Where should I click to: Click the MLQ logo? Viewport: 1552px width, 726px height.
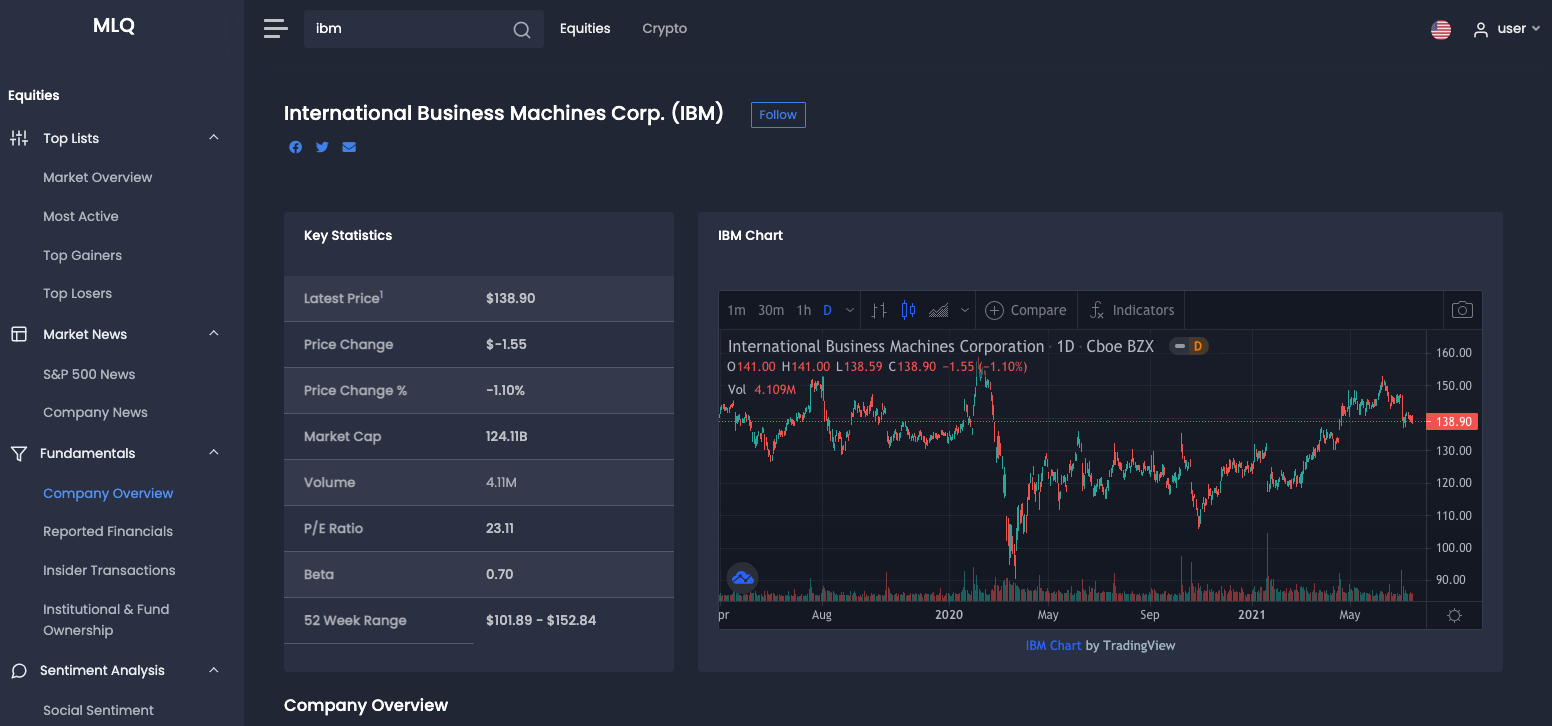click(x=114, y=26)
